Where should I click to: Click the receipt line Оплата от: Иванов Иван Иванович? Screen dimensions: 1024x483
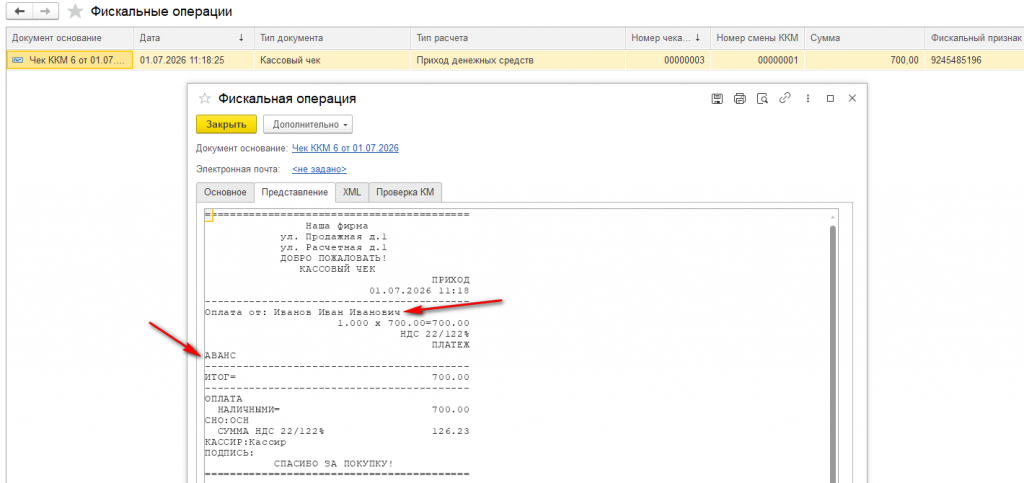click(x=302, y=313)
